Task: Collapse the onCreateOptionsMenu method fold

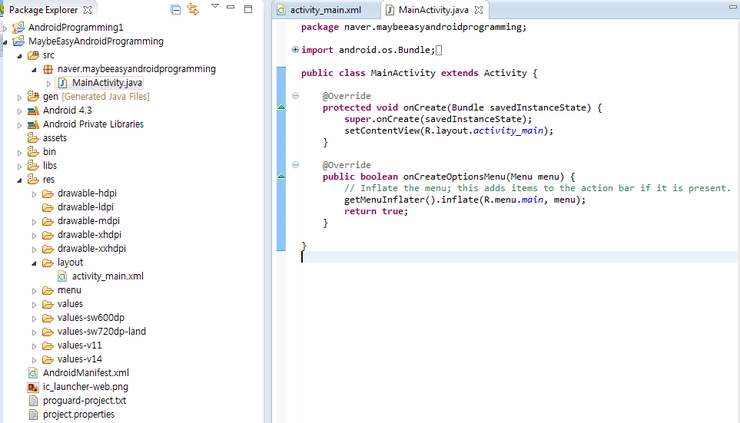Action: pyautogui.click(x=295, y=164)
